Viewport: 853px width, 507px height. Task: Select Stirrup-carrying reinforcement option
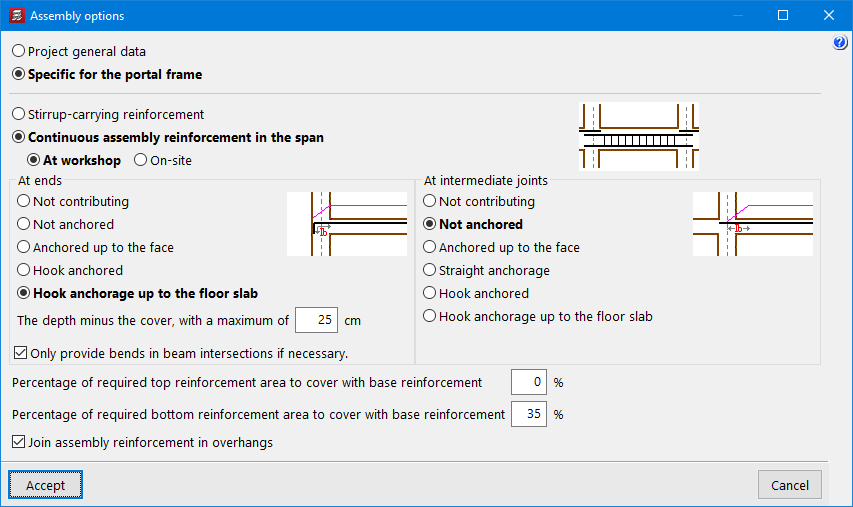19,115
